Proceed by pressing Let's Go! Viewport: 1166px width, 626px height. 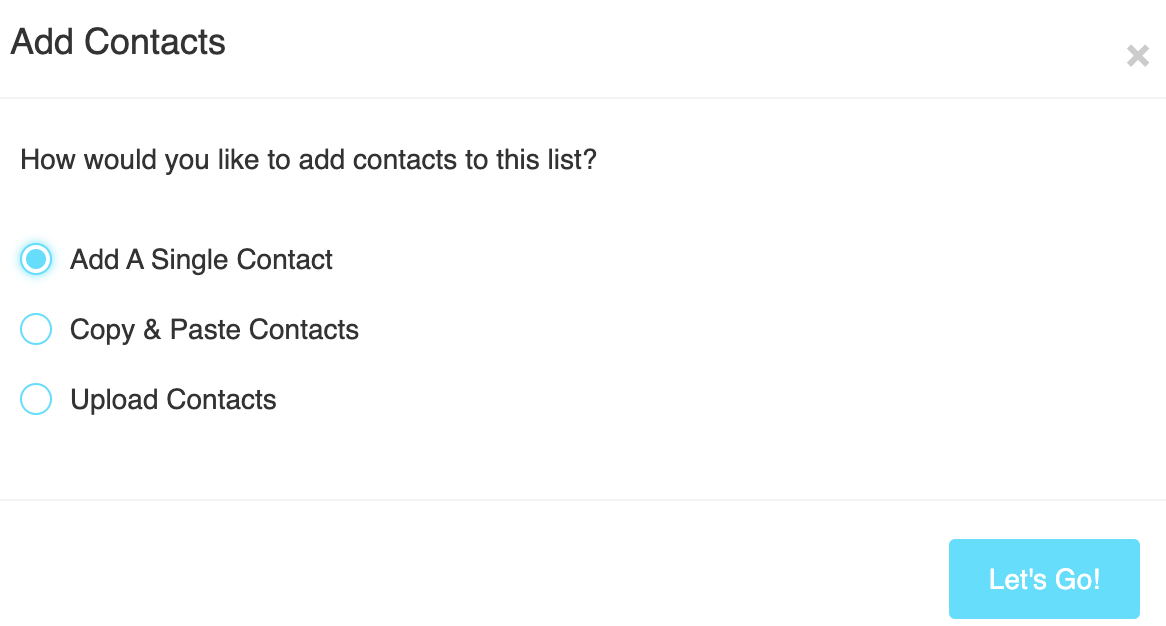[1044, 579]
